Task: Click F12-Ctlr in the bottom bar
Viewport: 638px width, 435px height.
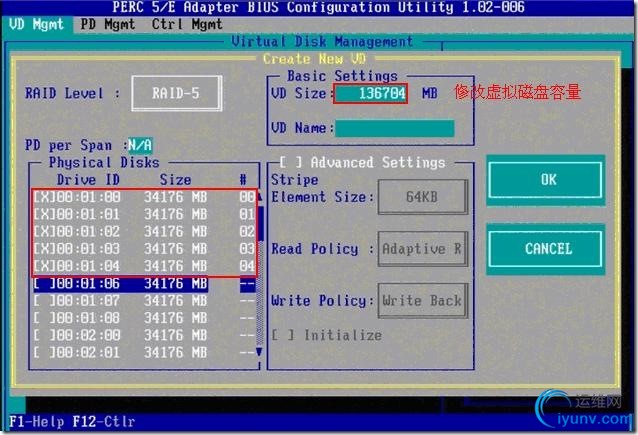Action: [x=104, y=421]
